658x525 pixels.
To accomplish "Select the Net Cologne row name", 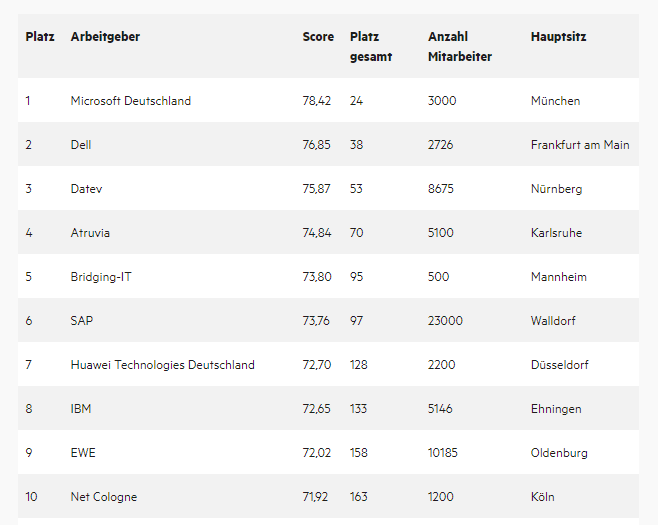I will coord(104,497).
